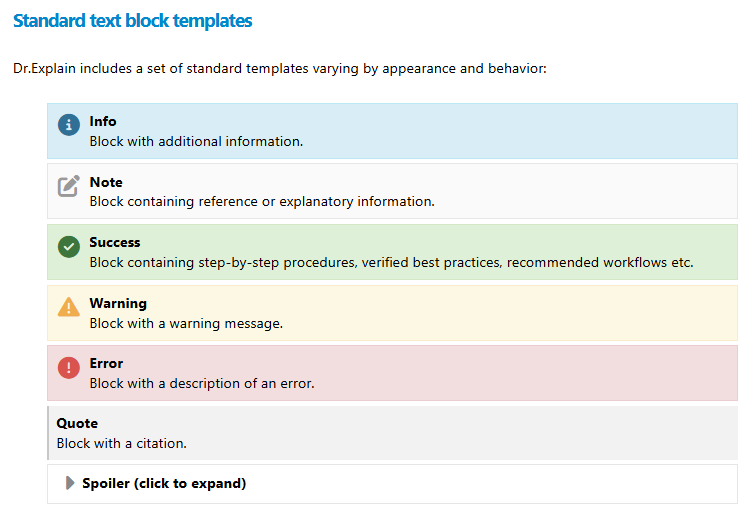Click the Note pencil-edit icon
This screenshot has width=754, height=522.
[x=68, y=186]
